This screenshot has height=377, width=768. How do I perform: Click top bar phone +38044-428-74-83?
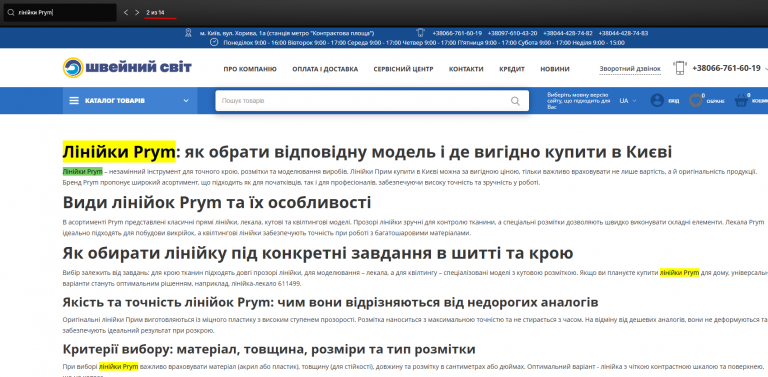tap(623, 33)
